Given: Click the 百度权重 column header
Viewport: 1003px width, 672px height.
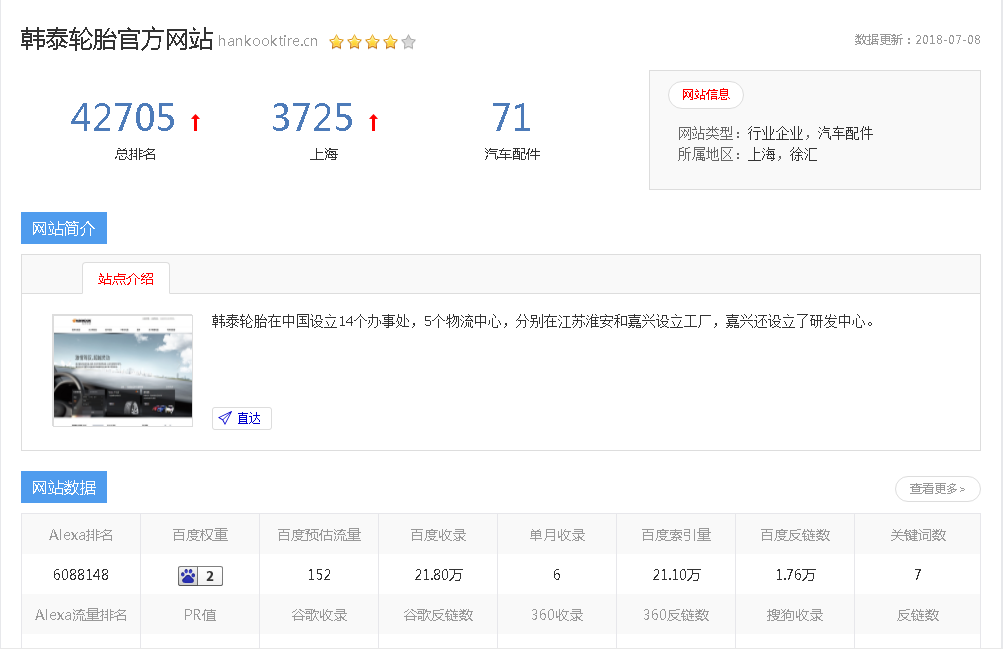Looking at the screenshot, I should 200,535.
